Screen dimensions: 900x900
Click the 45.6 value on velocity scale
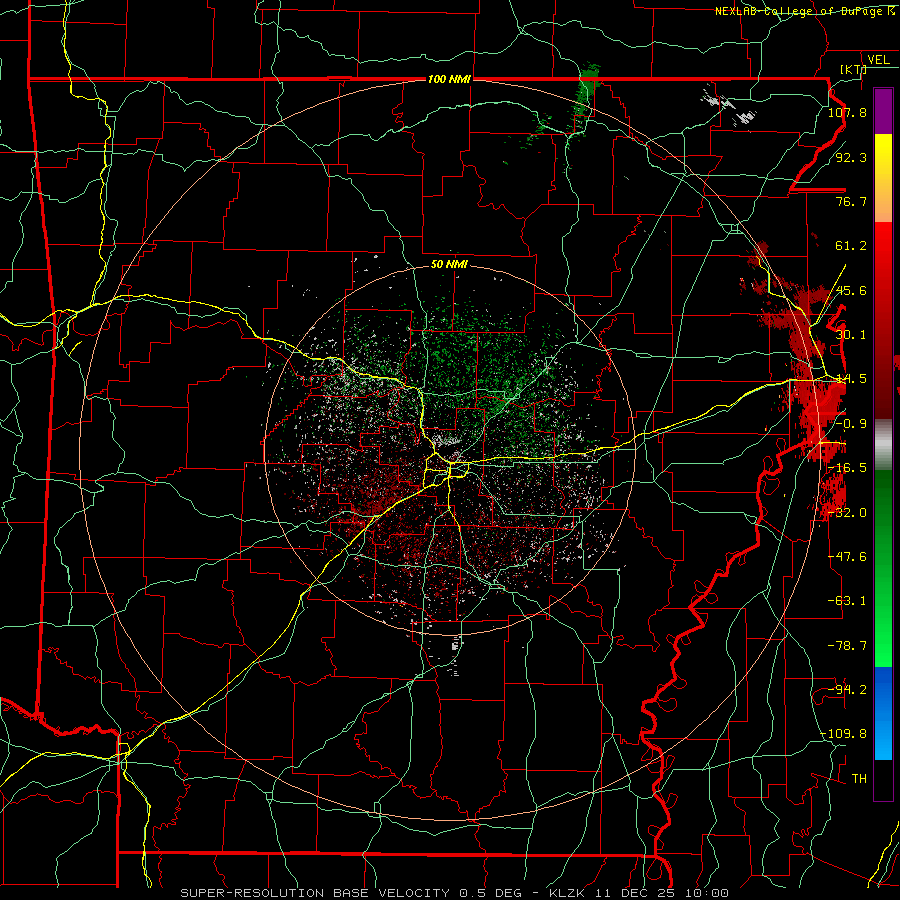pyautogui.click(x=851, y=290)
